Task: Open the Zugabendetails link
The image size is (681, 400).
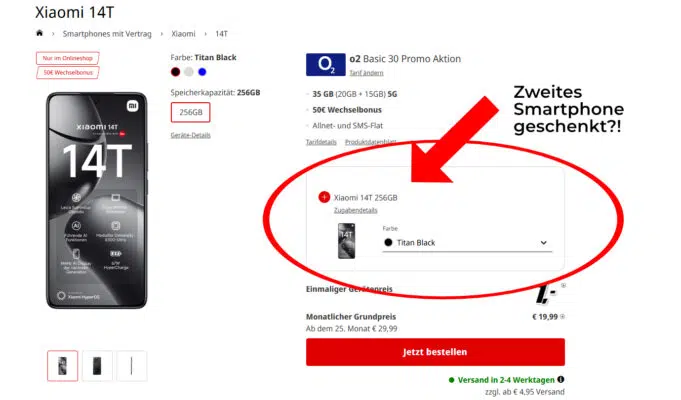Action: tap(355, 210)
